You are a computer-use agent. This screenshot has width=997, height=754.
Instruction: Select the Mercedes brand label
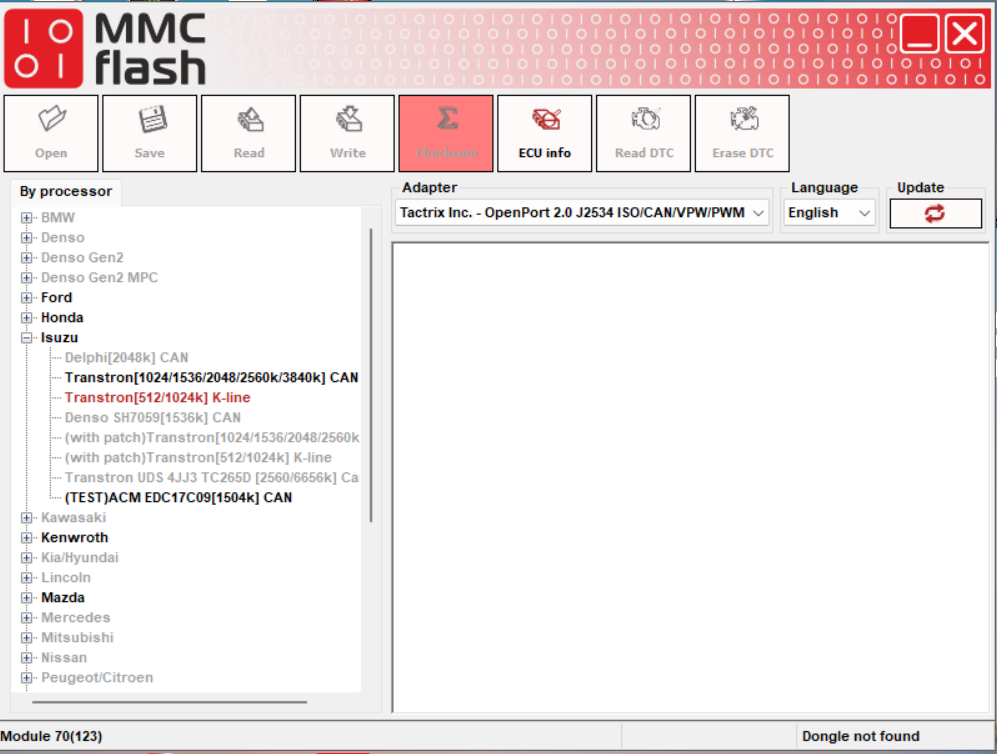click(76, 618)
